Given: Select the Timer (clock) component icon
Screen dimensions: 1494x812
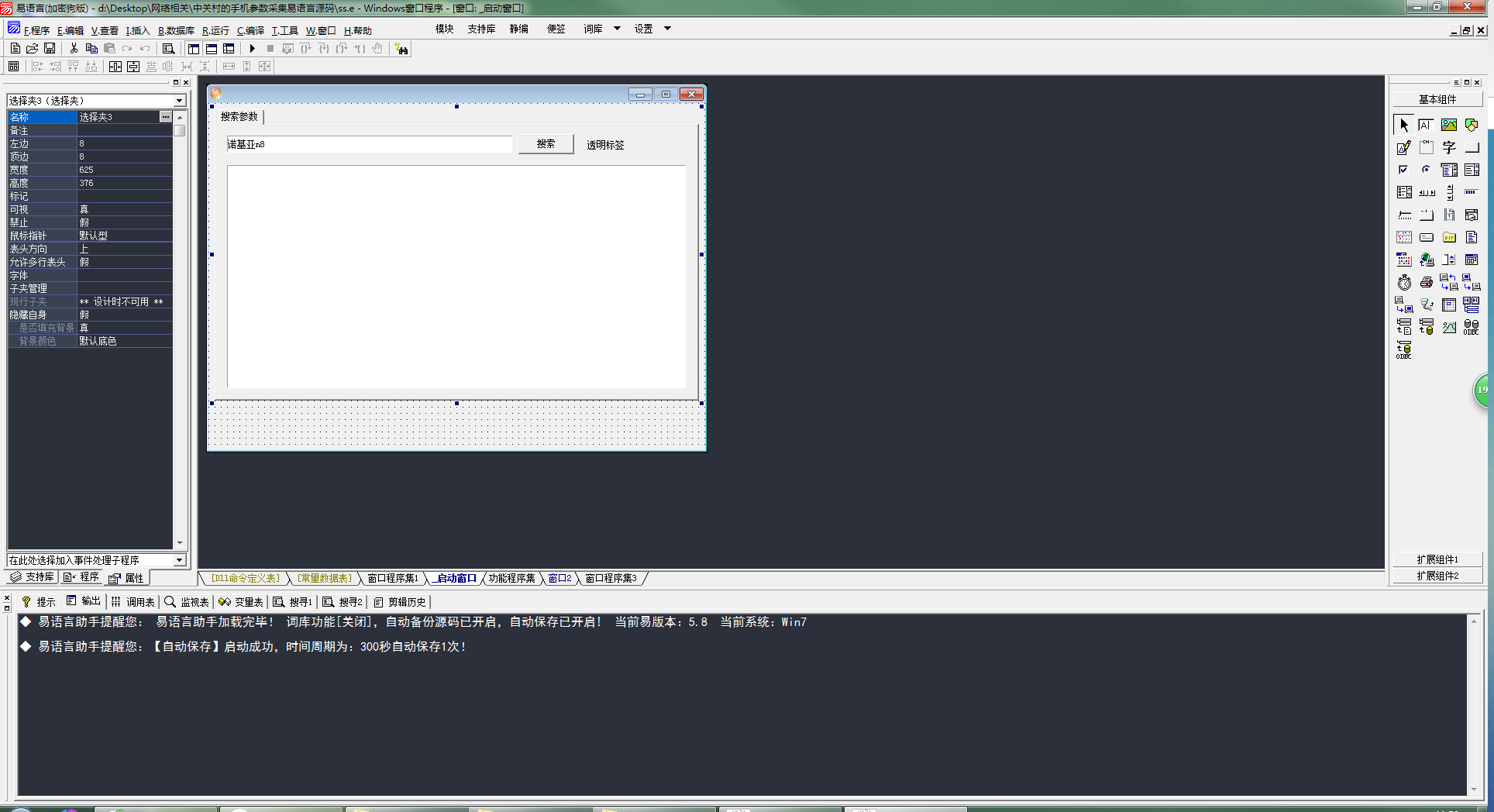Looking at the screenshot, I should (1404, 283).
